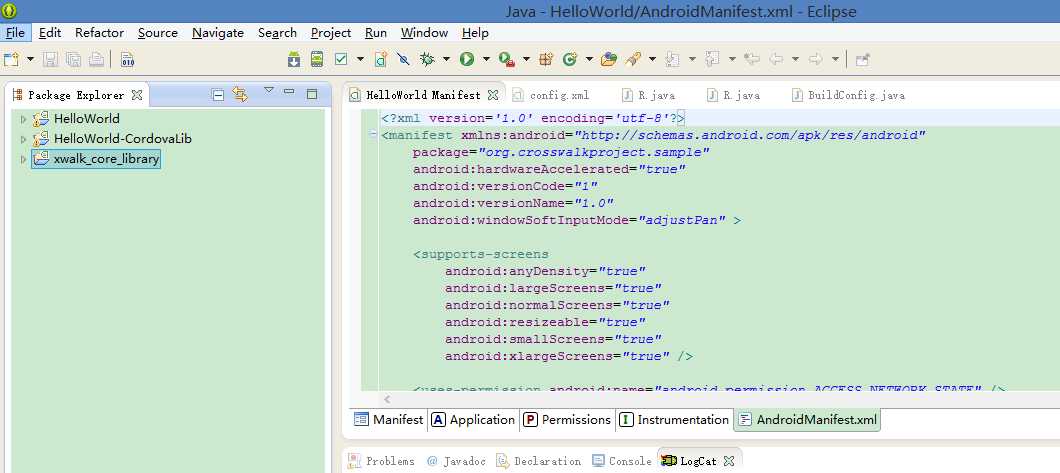Click the Forward navigation arrow icon
This screenshot has width=1060, height=473.
coord(816,59)
